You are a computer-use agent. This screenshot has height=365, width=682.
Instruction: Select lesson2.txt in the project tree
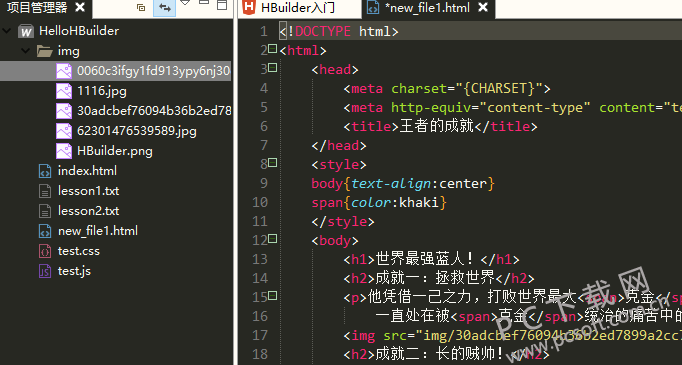point(88,211)
